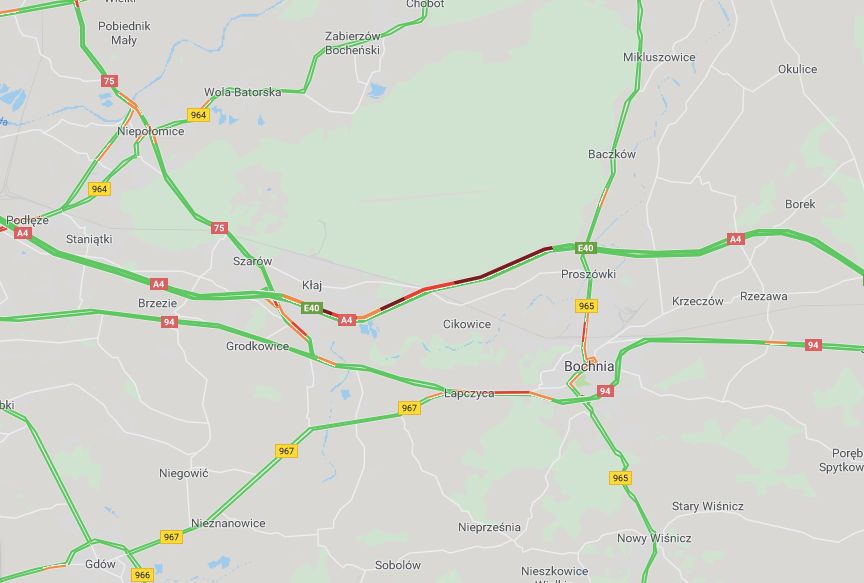The image size is (864, 583).
Task: Select the Rzezawa place label
Action: [x=763, y=296]
